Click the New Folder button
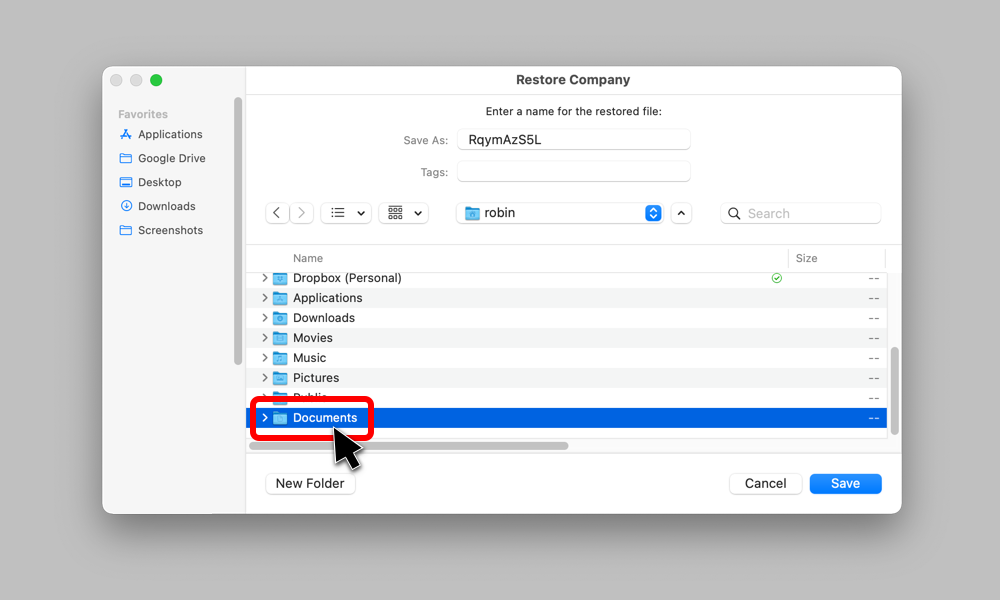 point(310,483)
